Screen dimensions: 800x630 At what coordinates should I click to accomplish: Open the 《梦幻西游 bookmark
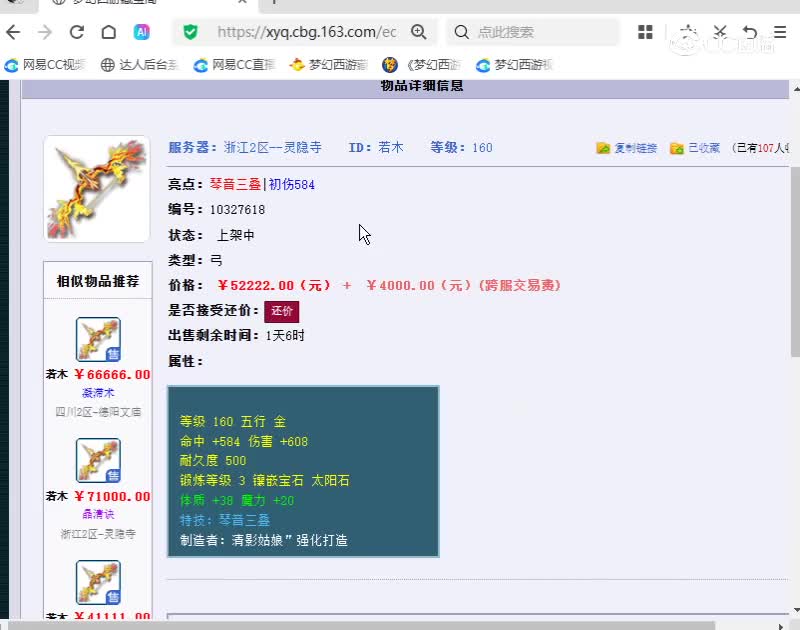click(x=421, y=65)
